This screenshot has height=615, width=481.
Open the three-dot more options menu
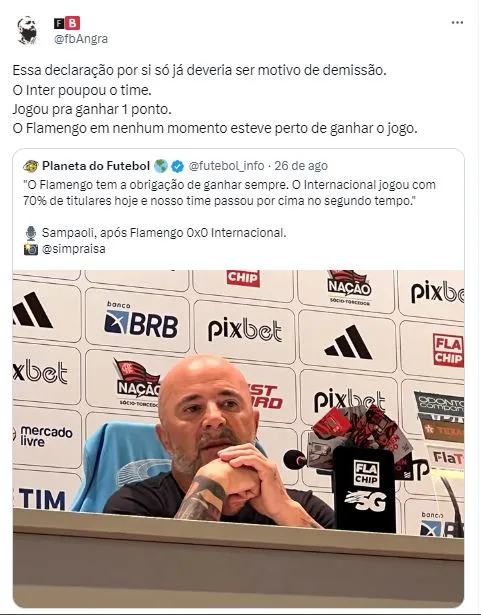point(457,23)
